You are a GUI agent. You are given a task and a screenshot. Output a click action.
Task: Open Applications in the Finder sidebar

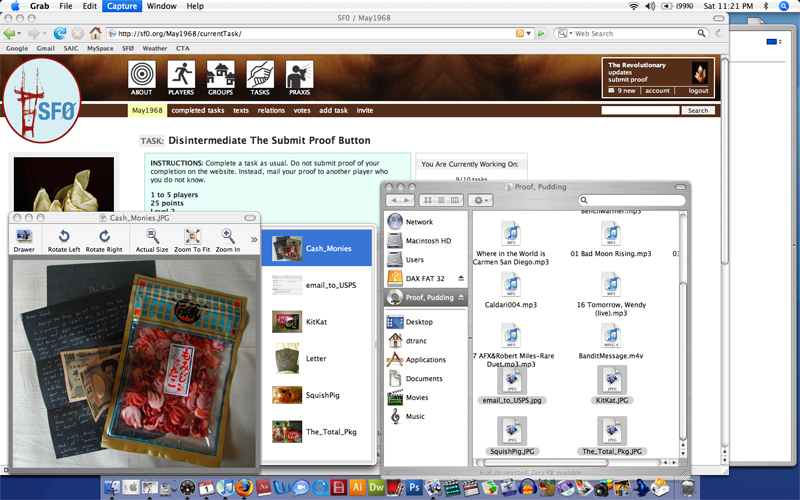[426, 359]
